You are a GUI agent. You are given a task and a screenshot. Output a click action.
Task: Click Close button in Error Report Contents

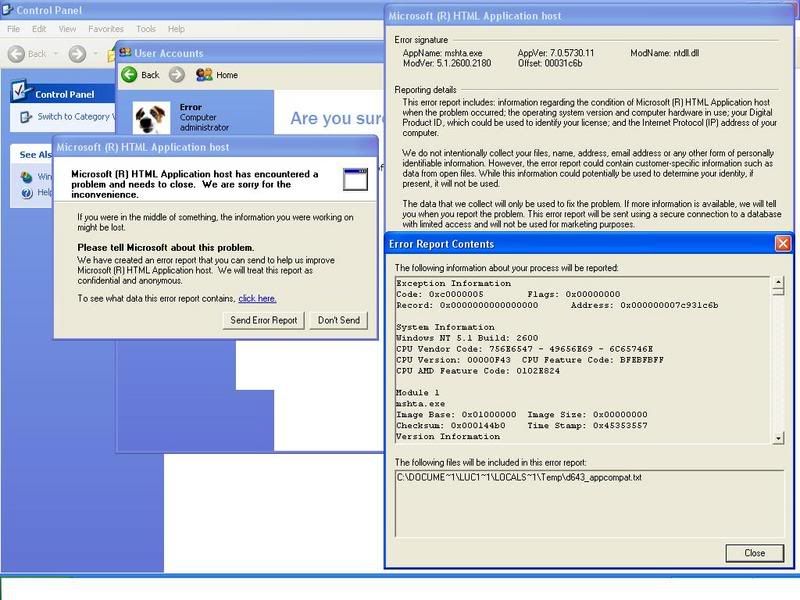(754, 553)
